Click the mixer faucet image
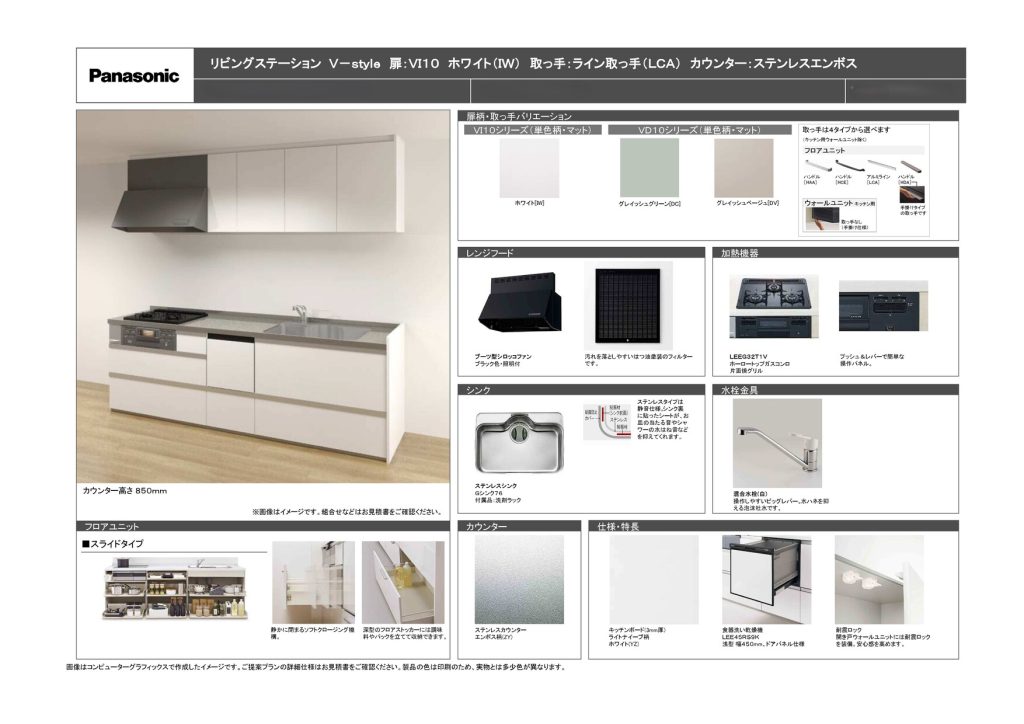The height and width of the screenshot is (724, 1024). point(776,441)
